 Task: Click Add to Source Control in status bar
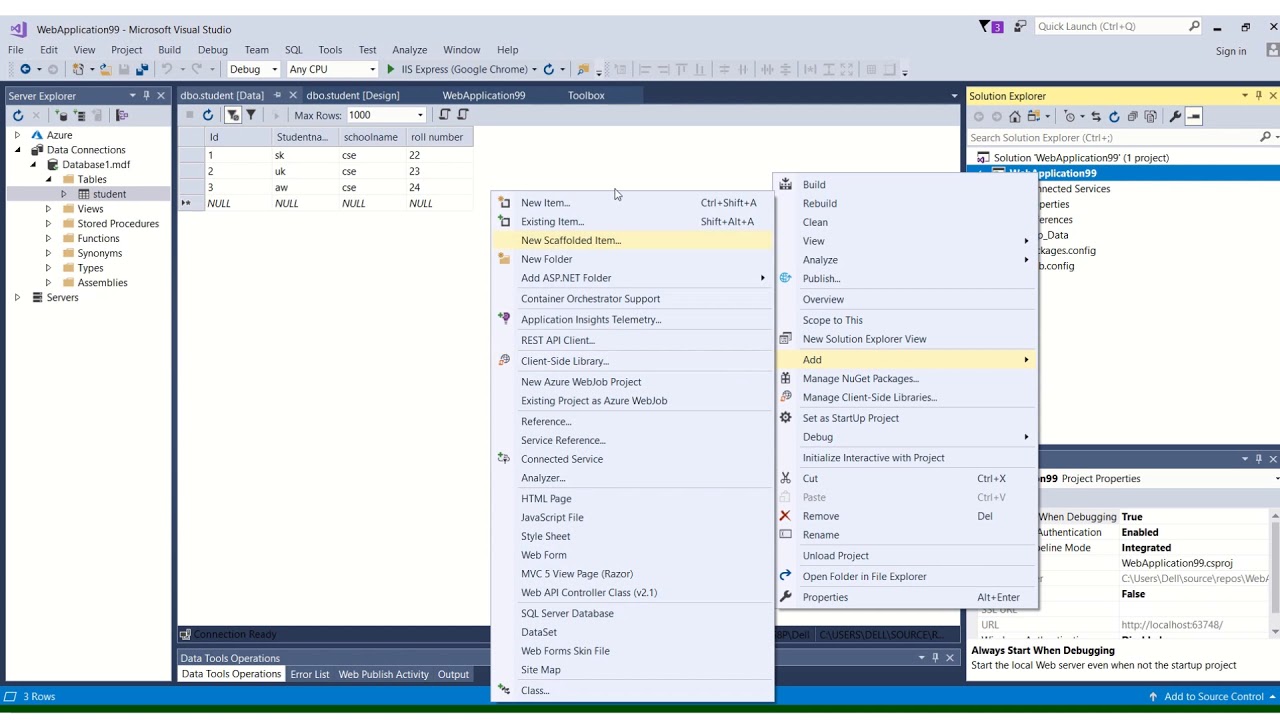coord(1213,696)
